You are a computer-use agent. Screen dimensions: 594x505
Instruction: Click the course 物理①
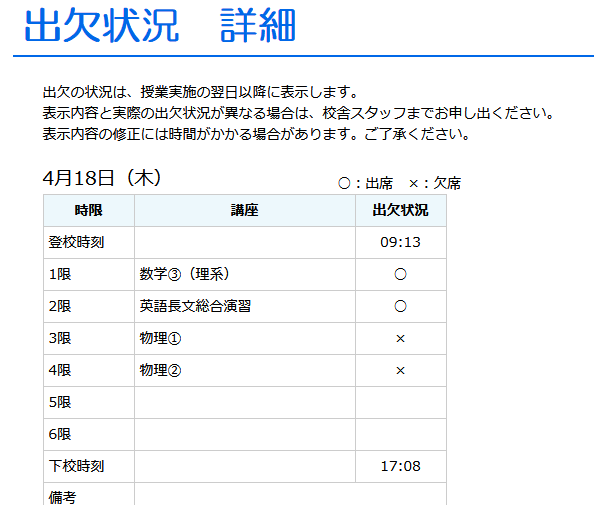pyautogui.click(x=160, y=338)
